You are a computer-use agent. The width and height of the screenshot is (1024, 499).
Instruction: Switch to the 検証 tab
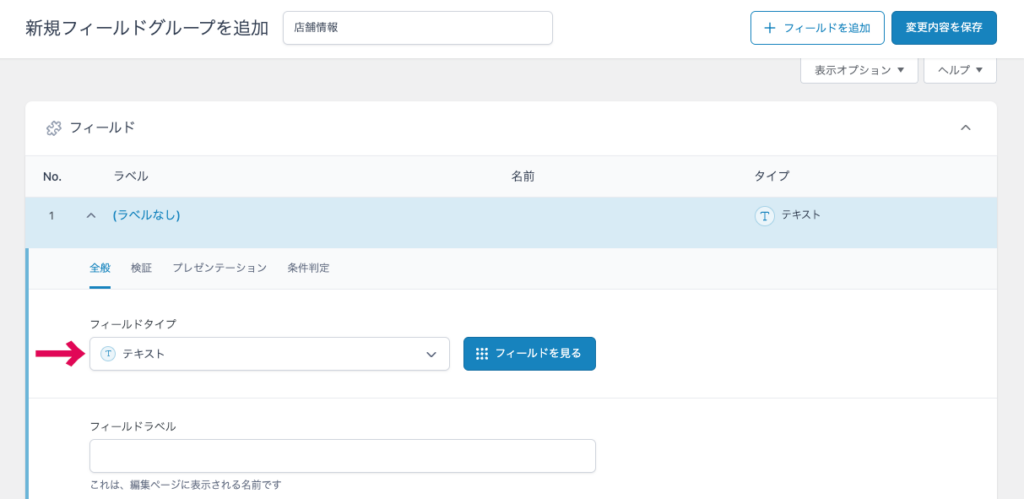coord(141,268)
